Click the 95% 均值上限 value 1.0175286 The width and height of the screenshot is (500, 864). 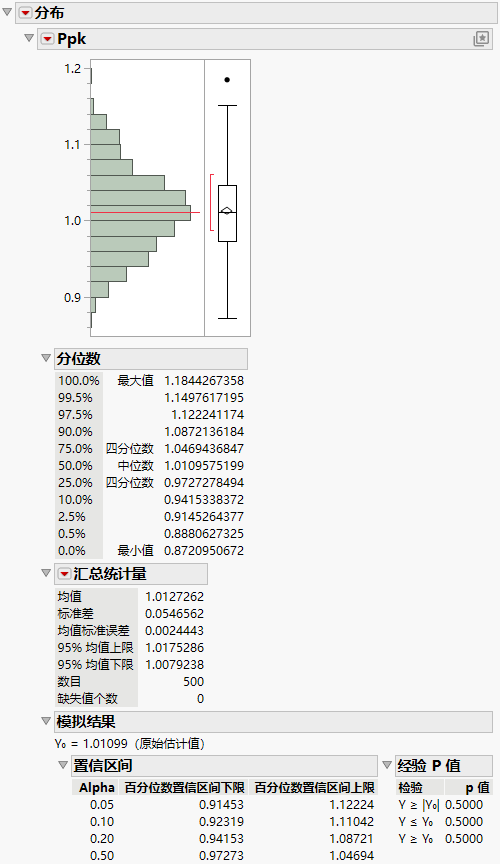[x=174, y=648]
